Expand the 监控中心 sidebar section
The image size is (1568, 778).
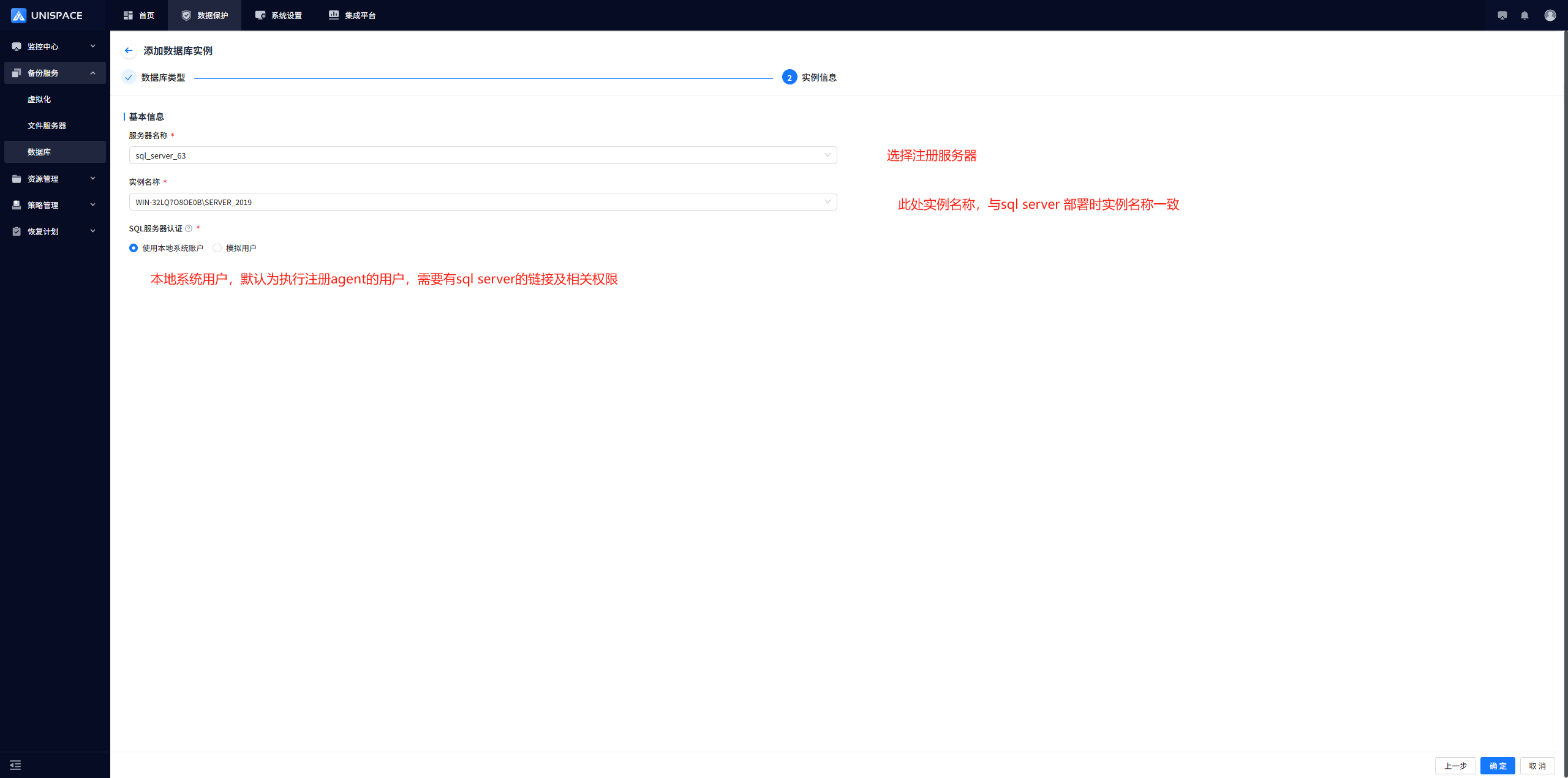pyautogui.click(x=54, y=47)
